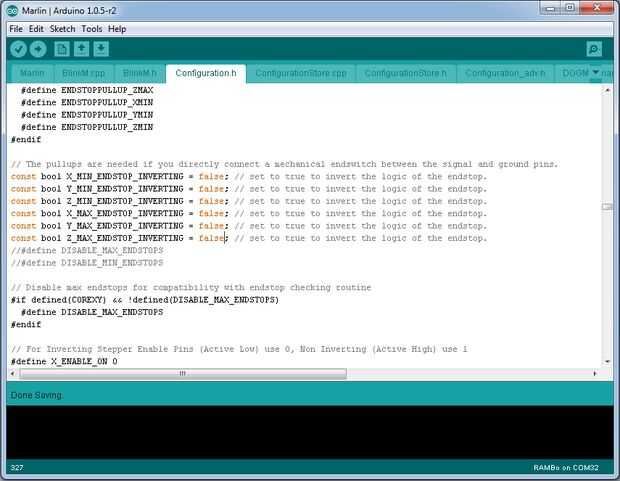Switch to the BlinkM.cpp tab
620x481 pixels.
click(x=83, y=74)
